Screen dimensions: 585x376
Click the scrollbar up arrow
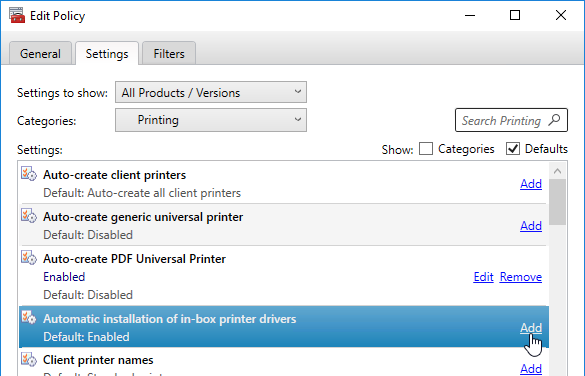click(557, 171)
